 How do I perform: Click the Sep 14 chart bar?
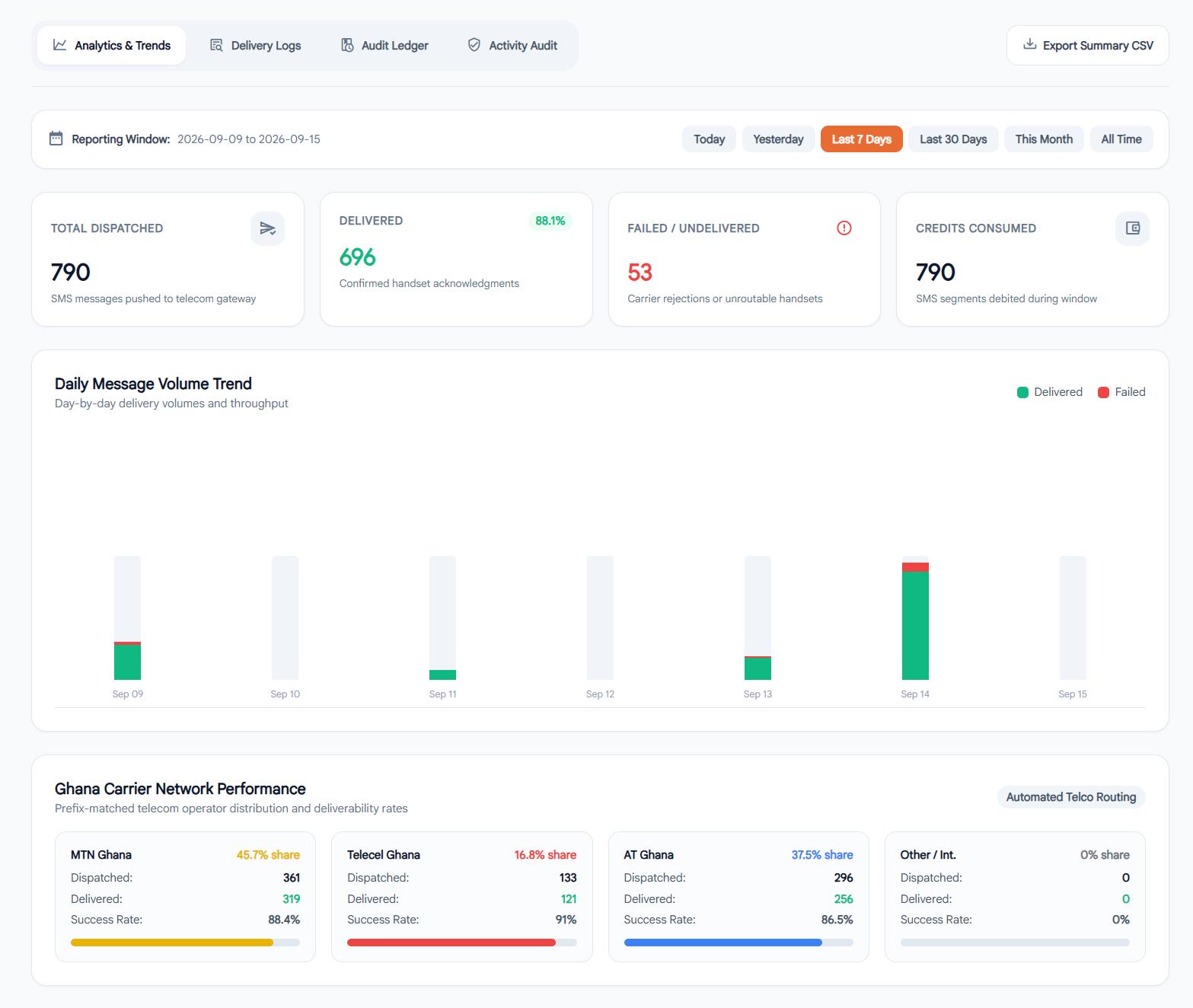pyautogui.click(x=915, y=617)
